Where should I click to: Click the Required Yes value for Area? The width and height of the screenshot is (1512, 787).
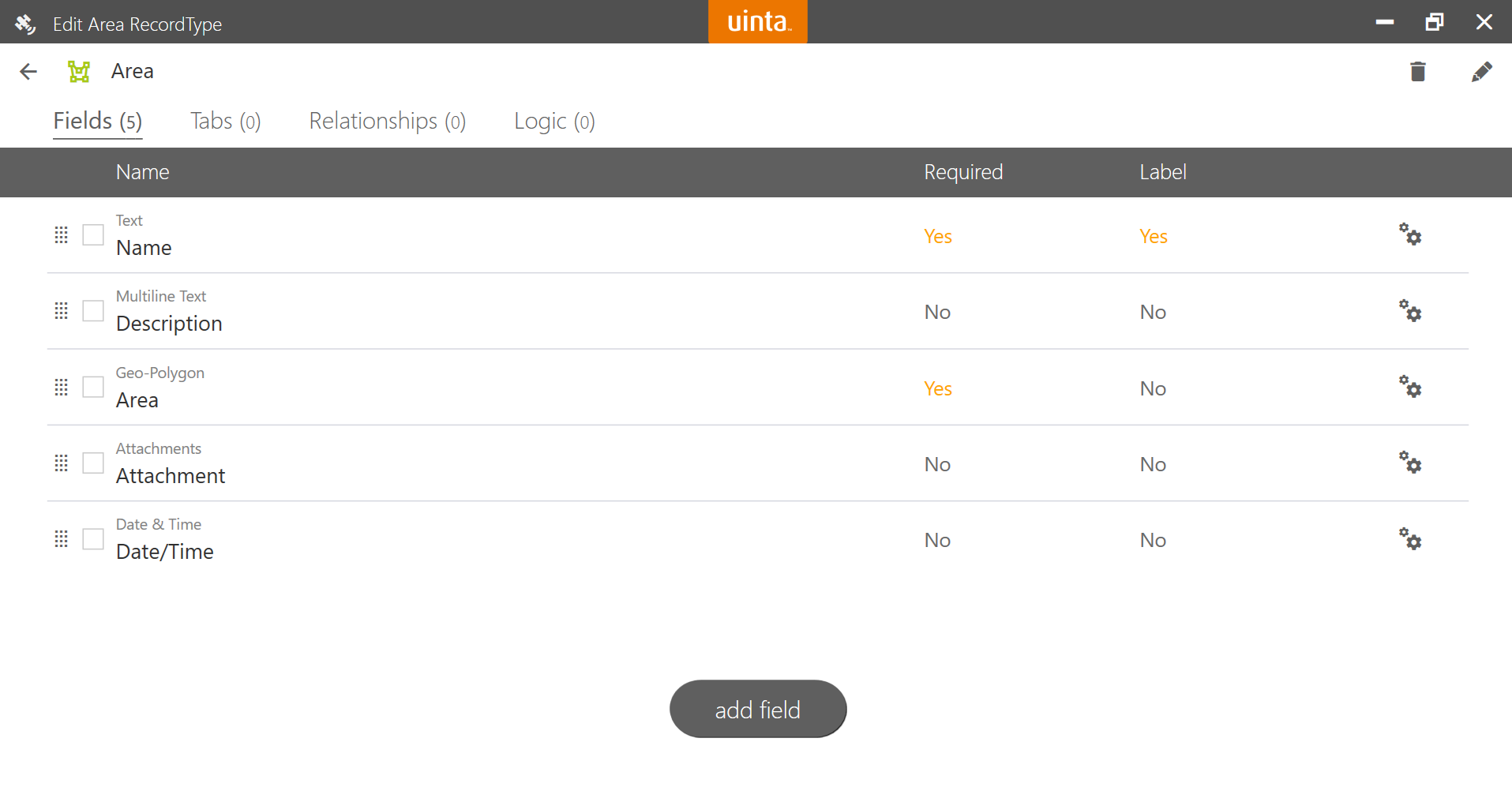938,388
